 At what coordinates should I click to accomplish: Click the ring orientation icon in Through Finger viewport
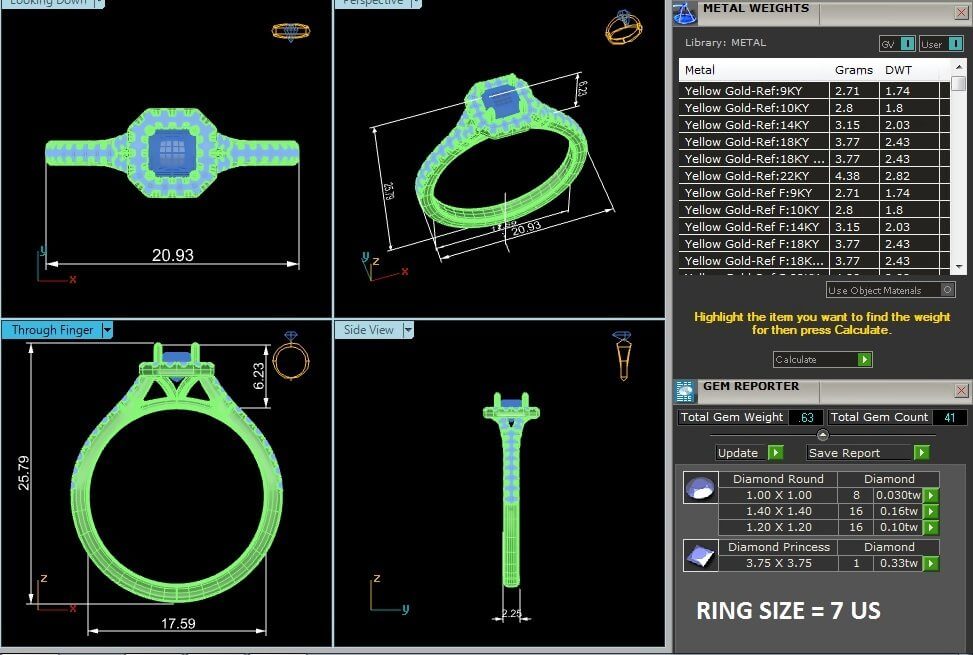tap(290, 357)
